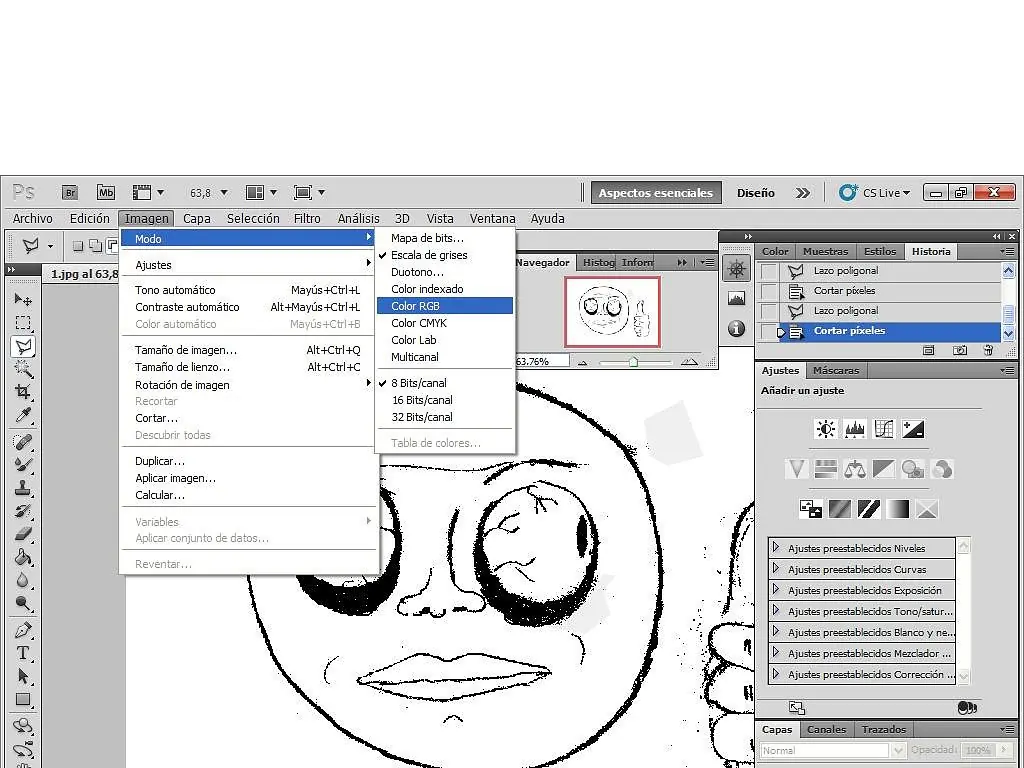Select the Polygonal Lasso tool in toolbox
Viewport: 1024px width, 768px height.
coord(23,346)
